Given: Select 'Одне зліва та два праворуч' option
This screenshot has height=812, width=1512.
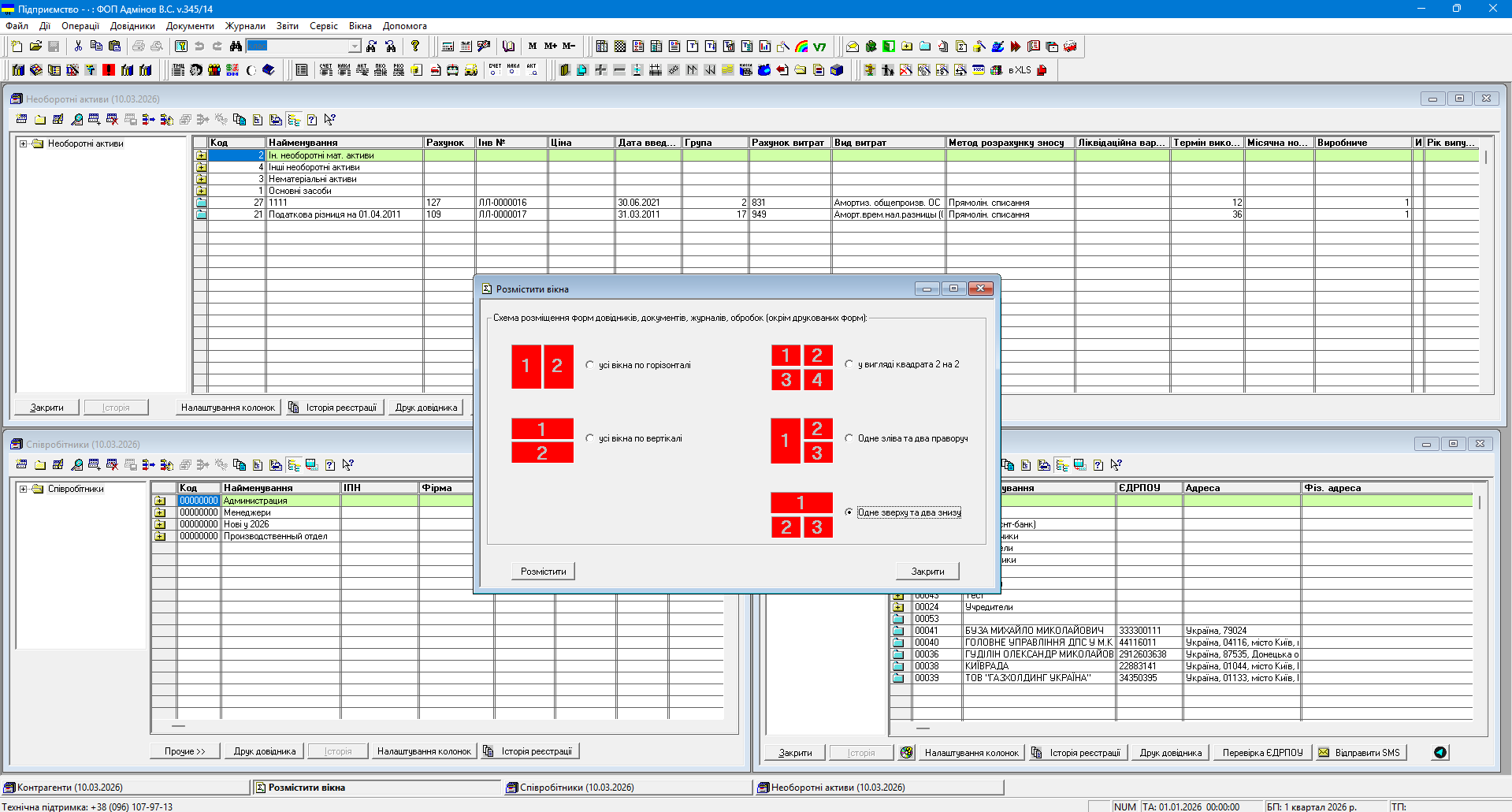Looking at the screenshot, I should point(849,438).
